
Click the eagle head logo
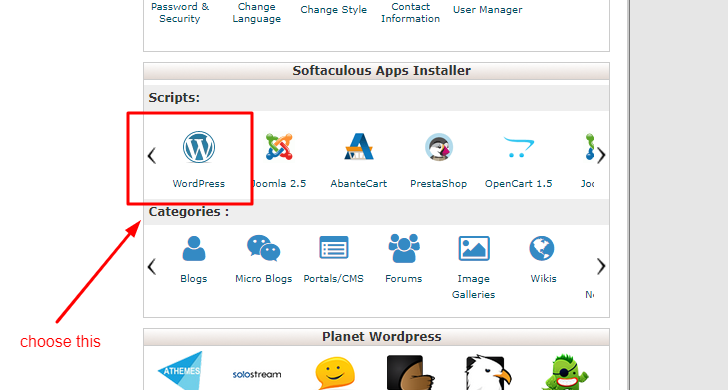(x=488, y=373)
